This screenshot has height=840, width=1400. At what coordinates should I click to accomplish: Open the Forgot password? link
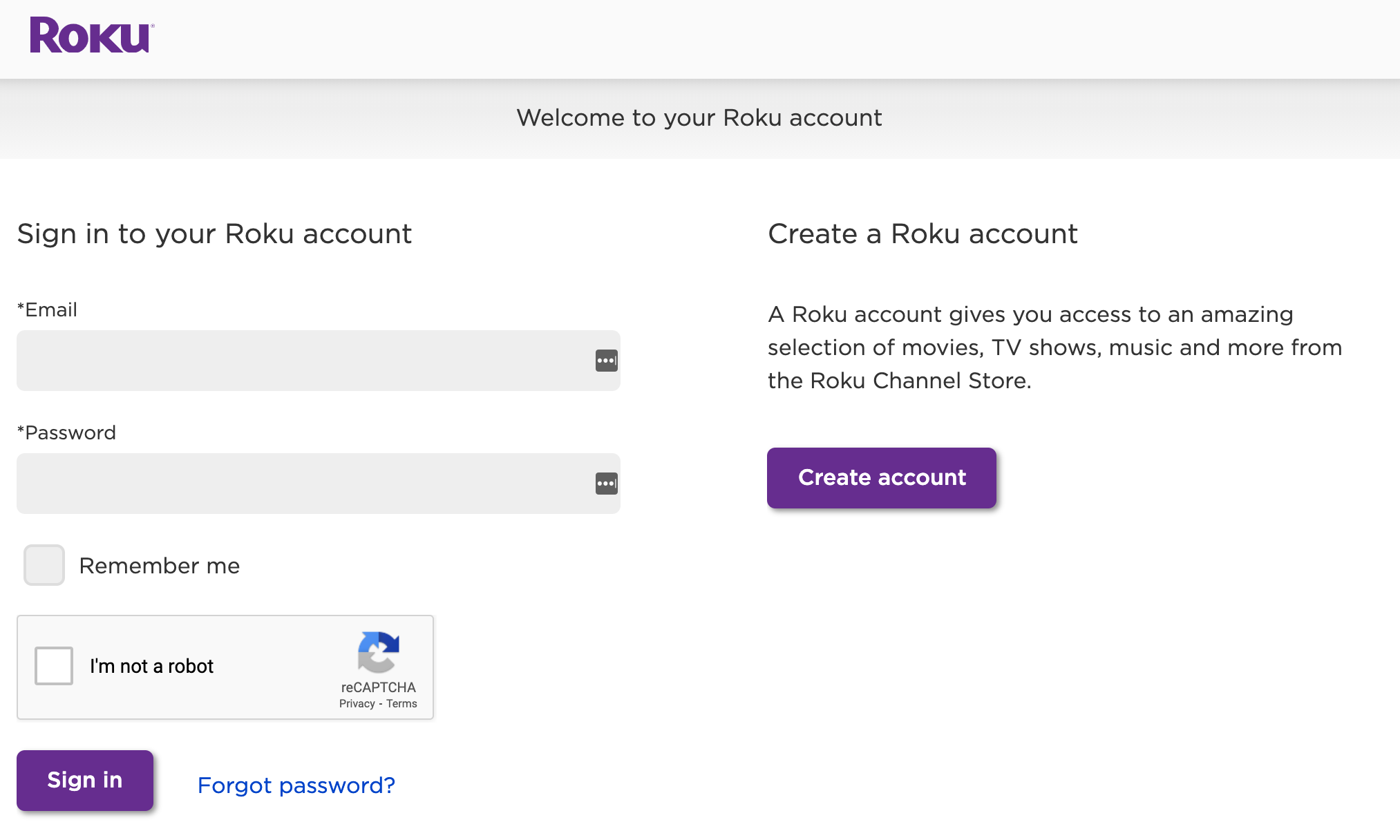[x=296, y=785]
